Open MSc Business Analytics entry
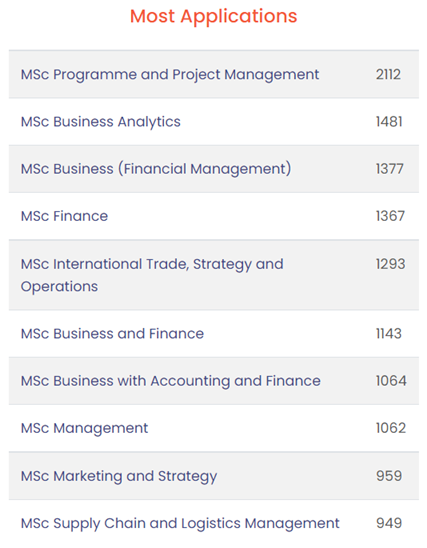 click(x=101, y=122)
